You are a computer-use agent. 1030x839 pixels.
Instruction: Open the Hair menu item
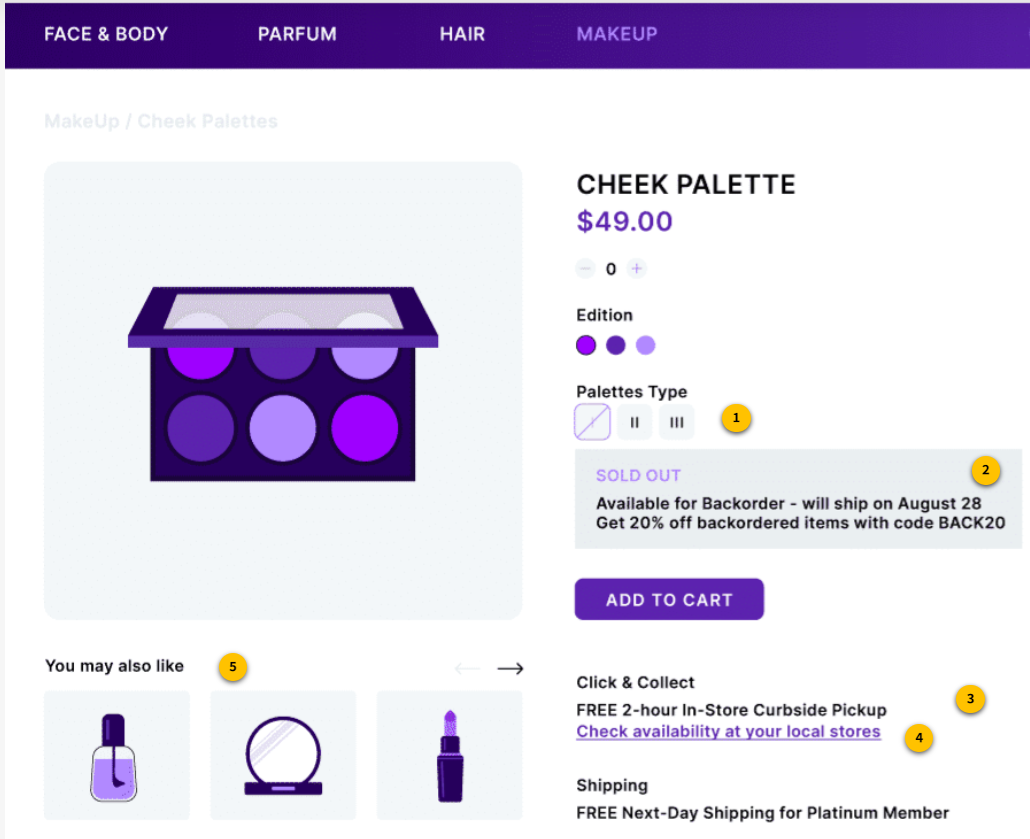(x=462, y=34)
